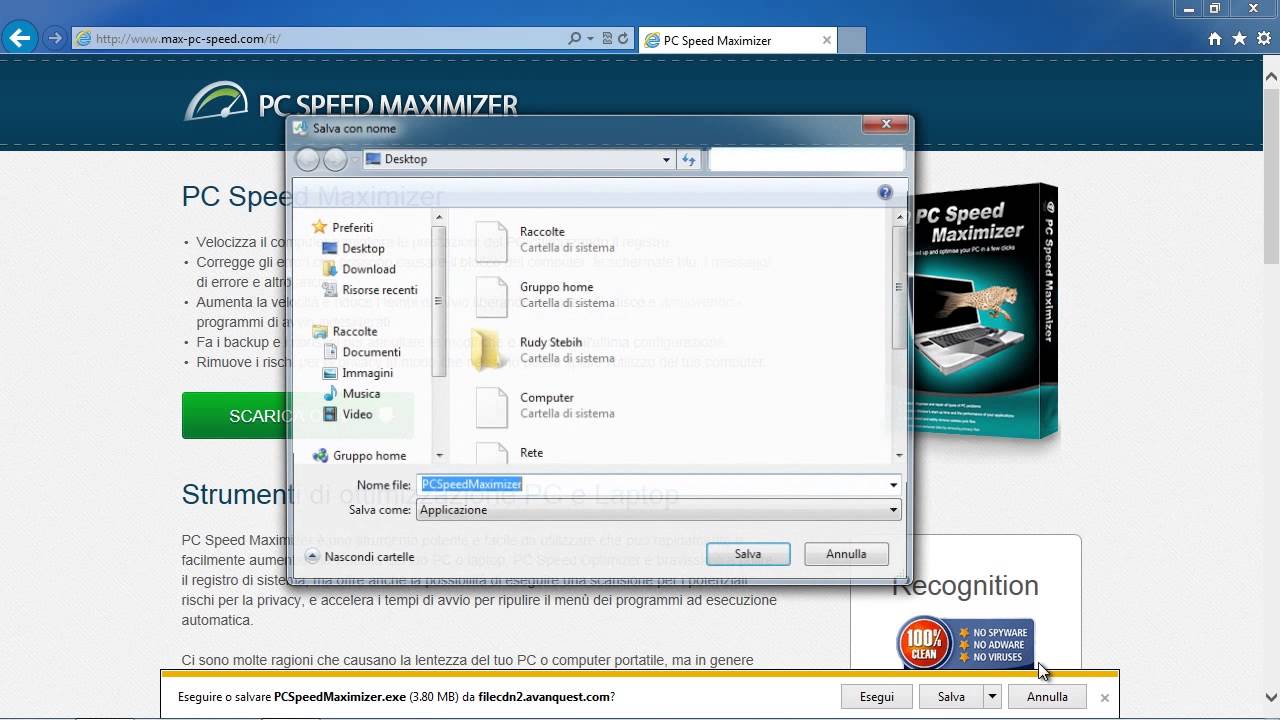This screenshot has height=720, width=1280.
Task: Select Documenti library in navigation pane
Action: click(361, 352)
